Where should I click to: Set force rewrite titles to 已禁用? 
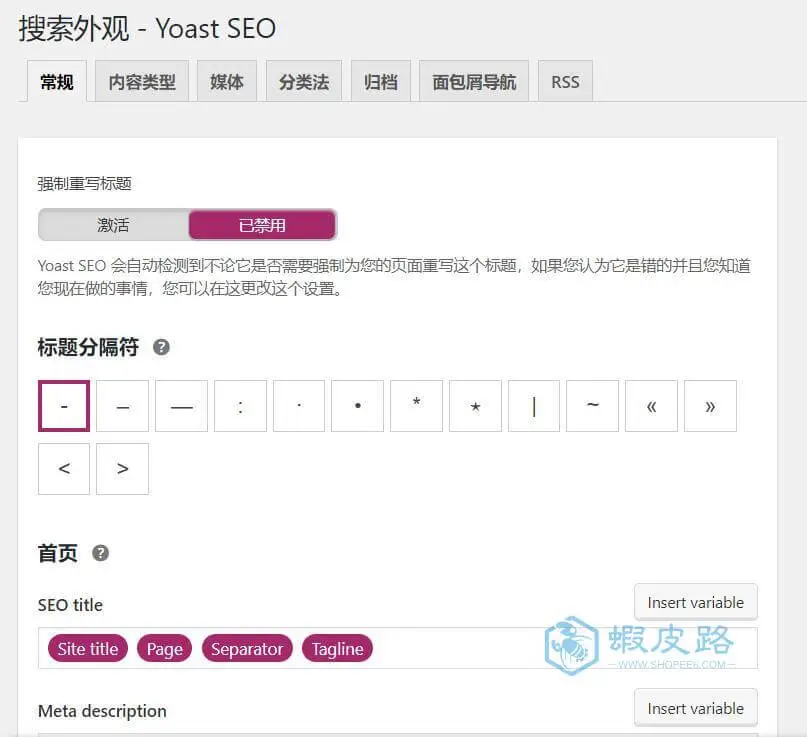pos(262,225)
